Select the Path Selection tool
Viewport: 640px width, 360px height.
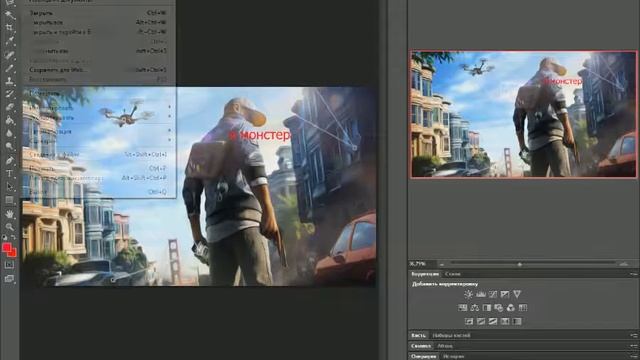pos(10,187)
